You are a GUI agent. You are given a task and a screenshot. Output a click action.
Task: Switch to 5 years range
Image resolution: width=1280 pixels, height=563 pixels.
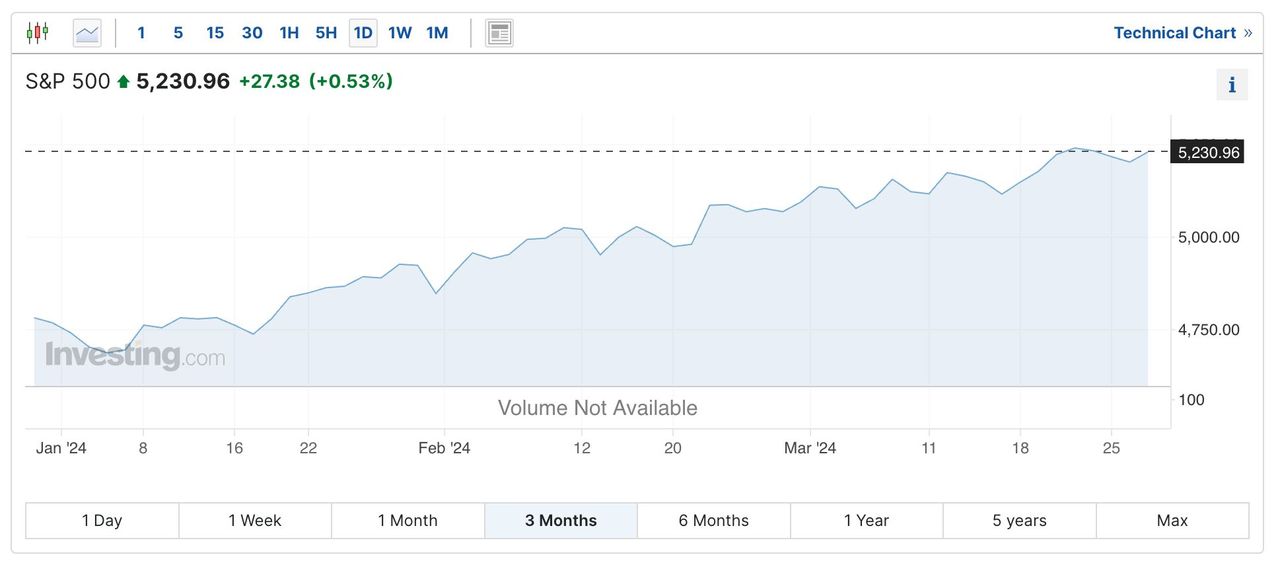[x=1019, y=520]
